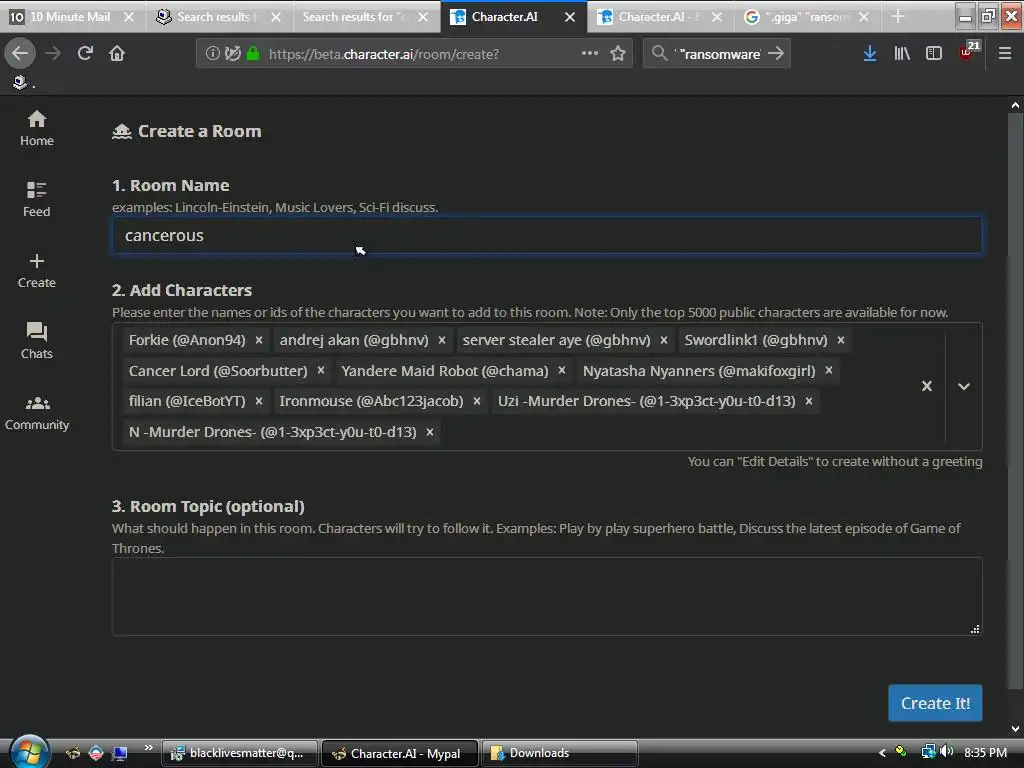1024x768 pixels.
Task: Go to Home in the sidebar
Action: (x=37, y=128)
